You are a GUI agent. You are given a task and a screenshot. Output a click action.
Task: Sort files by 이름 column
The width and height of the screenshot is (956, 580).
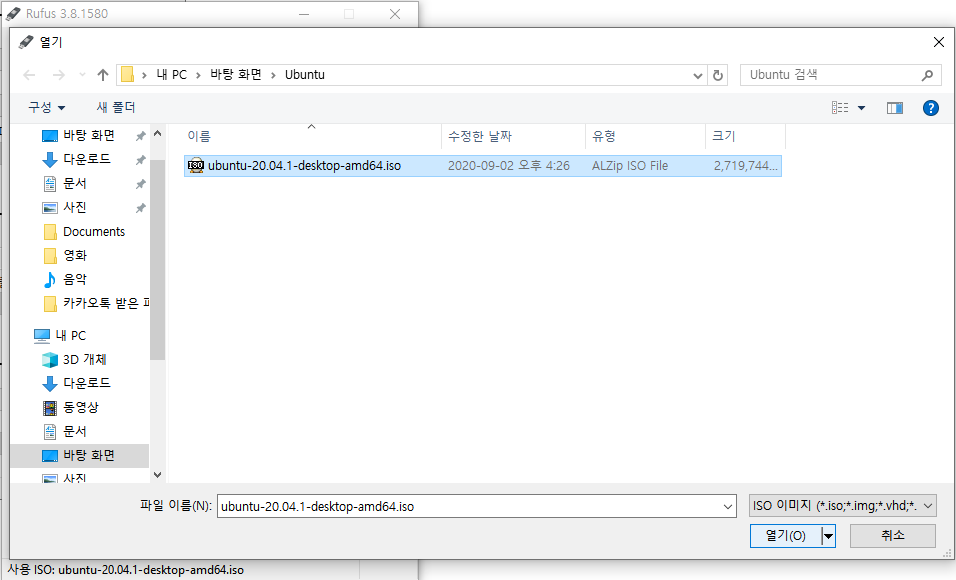click(199, 136)
